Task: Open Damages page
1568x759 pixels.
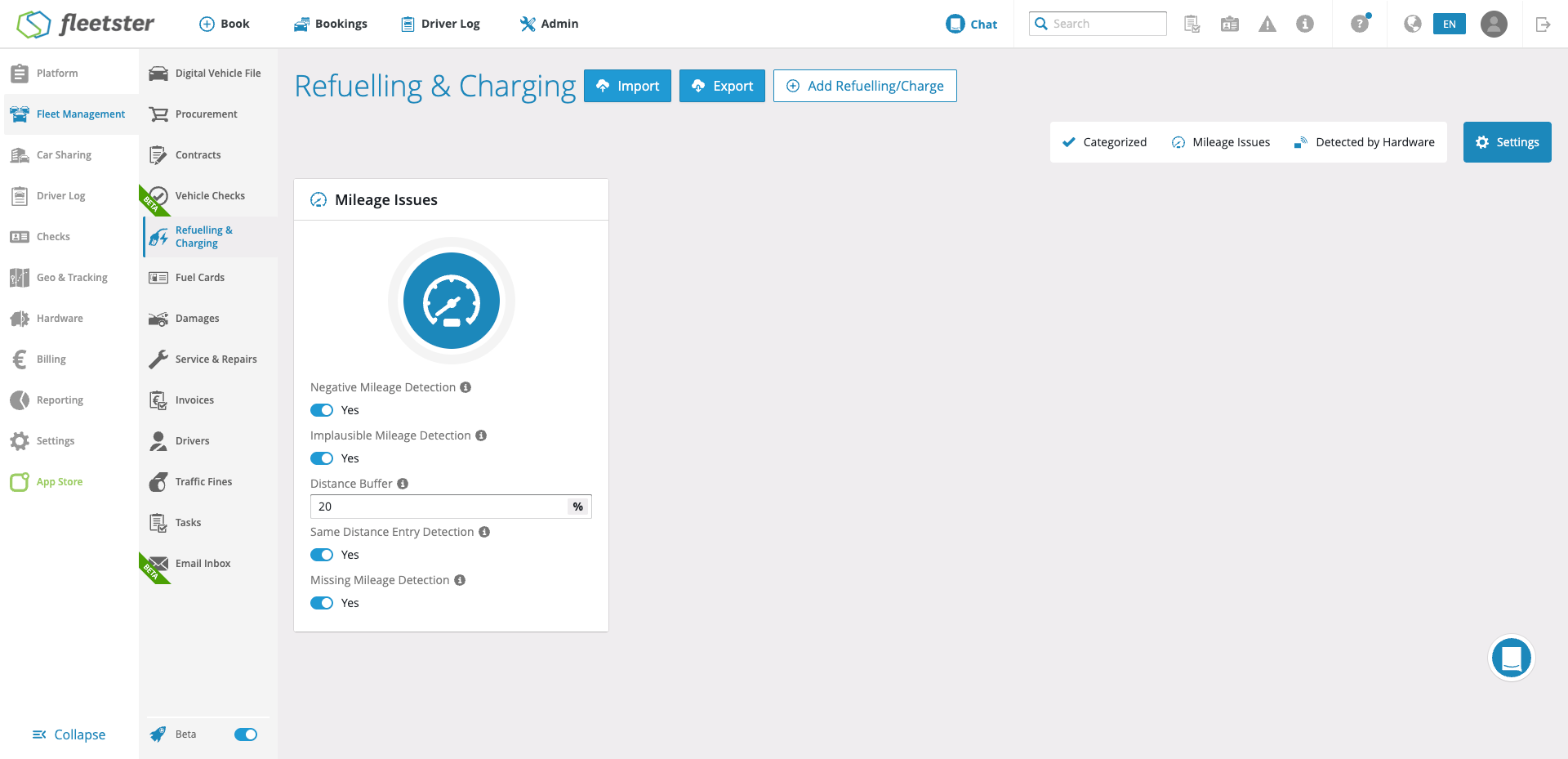Action: [210, 319]
